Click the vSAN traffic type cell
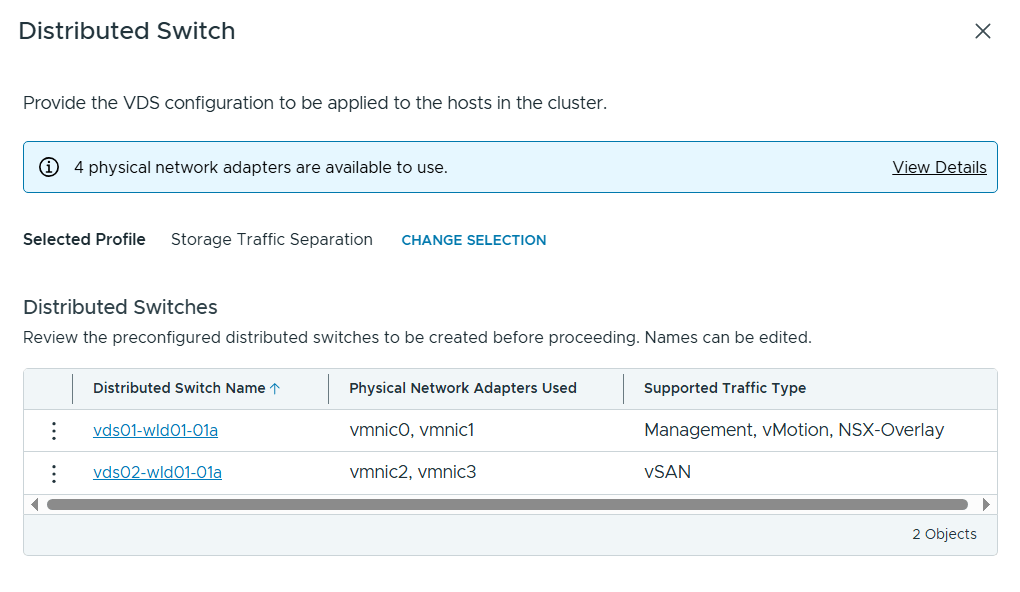Viewport: 1020px width, 592px height. [x=667, y=472]
